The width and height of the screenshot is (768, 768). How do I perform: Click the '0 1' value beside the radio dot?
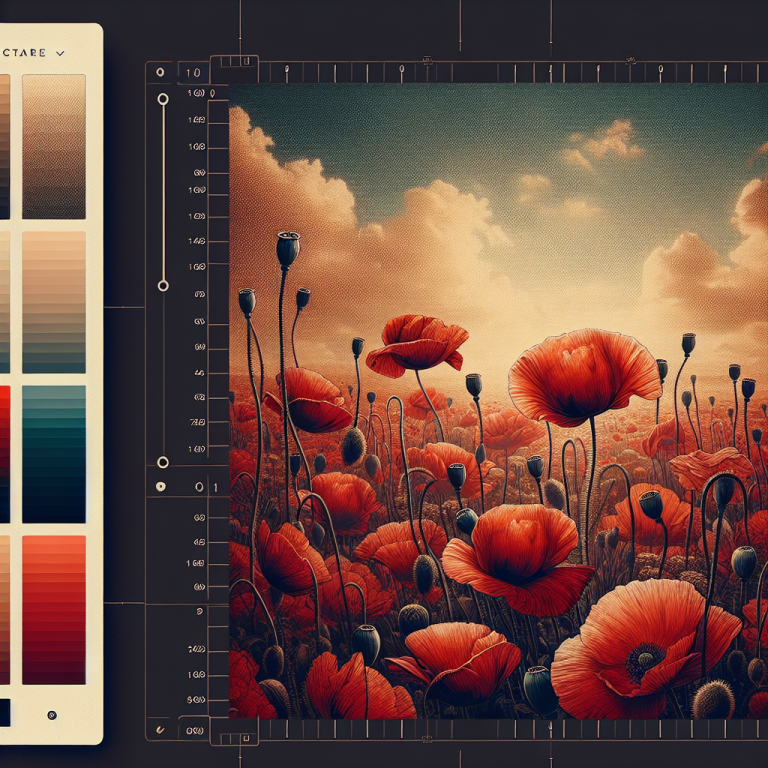205,487
